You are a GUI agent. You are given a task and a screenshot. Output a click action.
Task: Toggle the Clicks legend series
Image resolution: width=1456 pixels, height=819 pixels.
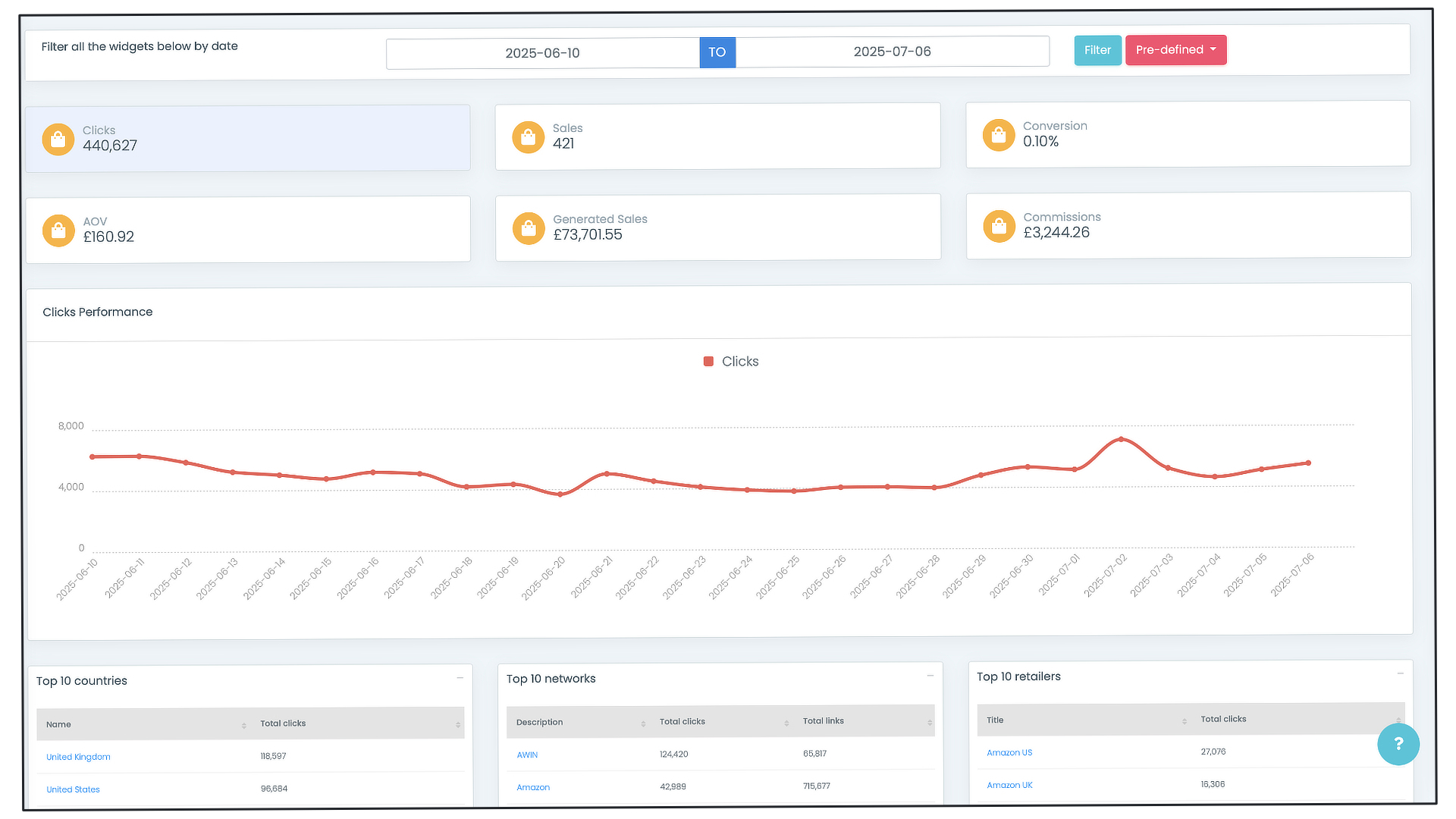(x=731, y=362)
